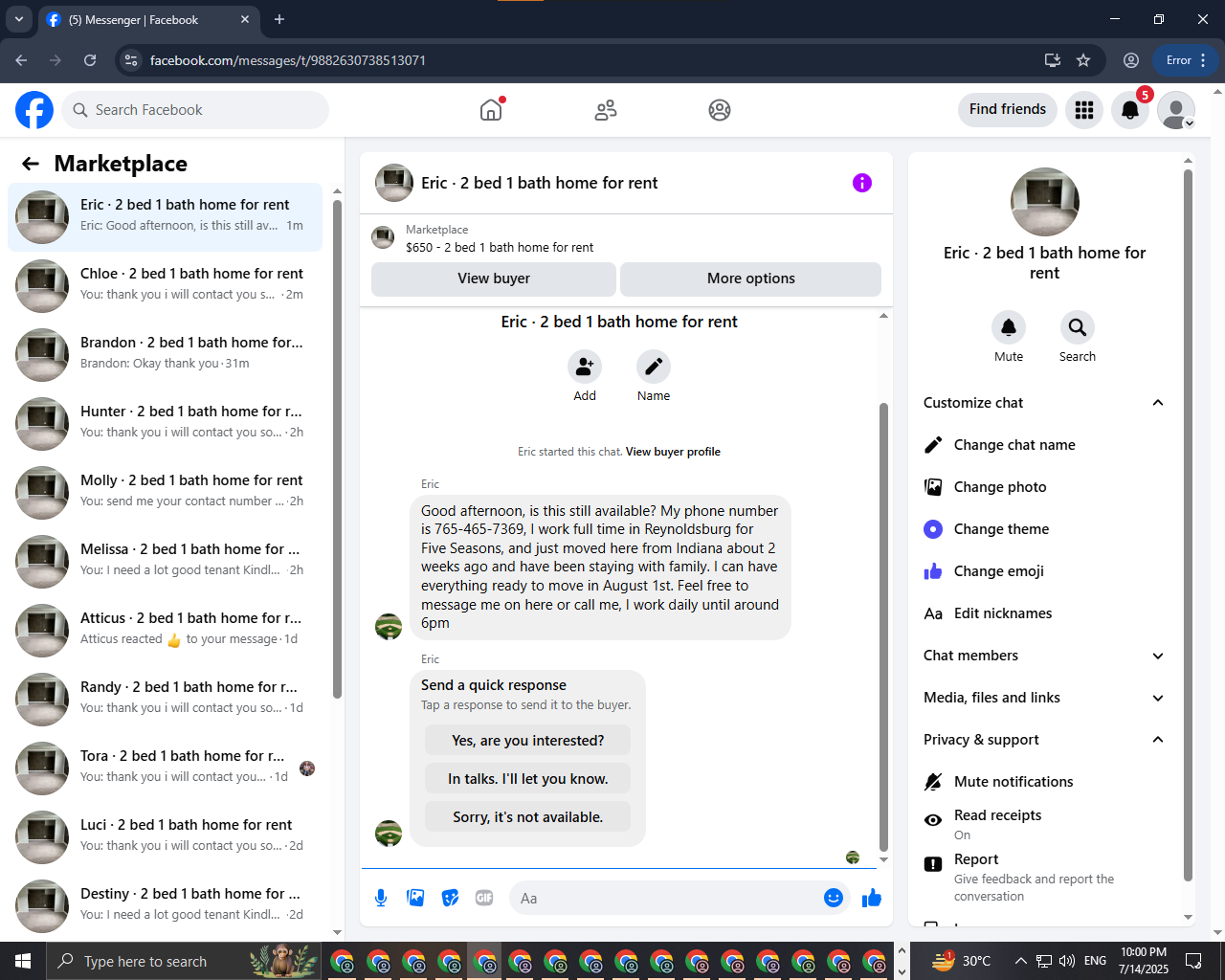The height and width of the screenshot is (980, 1225).
Task: Open Edit nicknames option
Action: point(1043,613)
